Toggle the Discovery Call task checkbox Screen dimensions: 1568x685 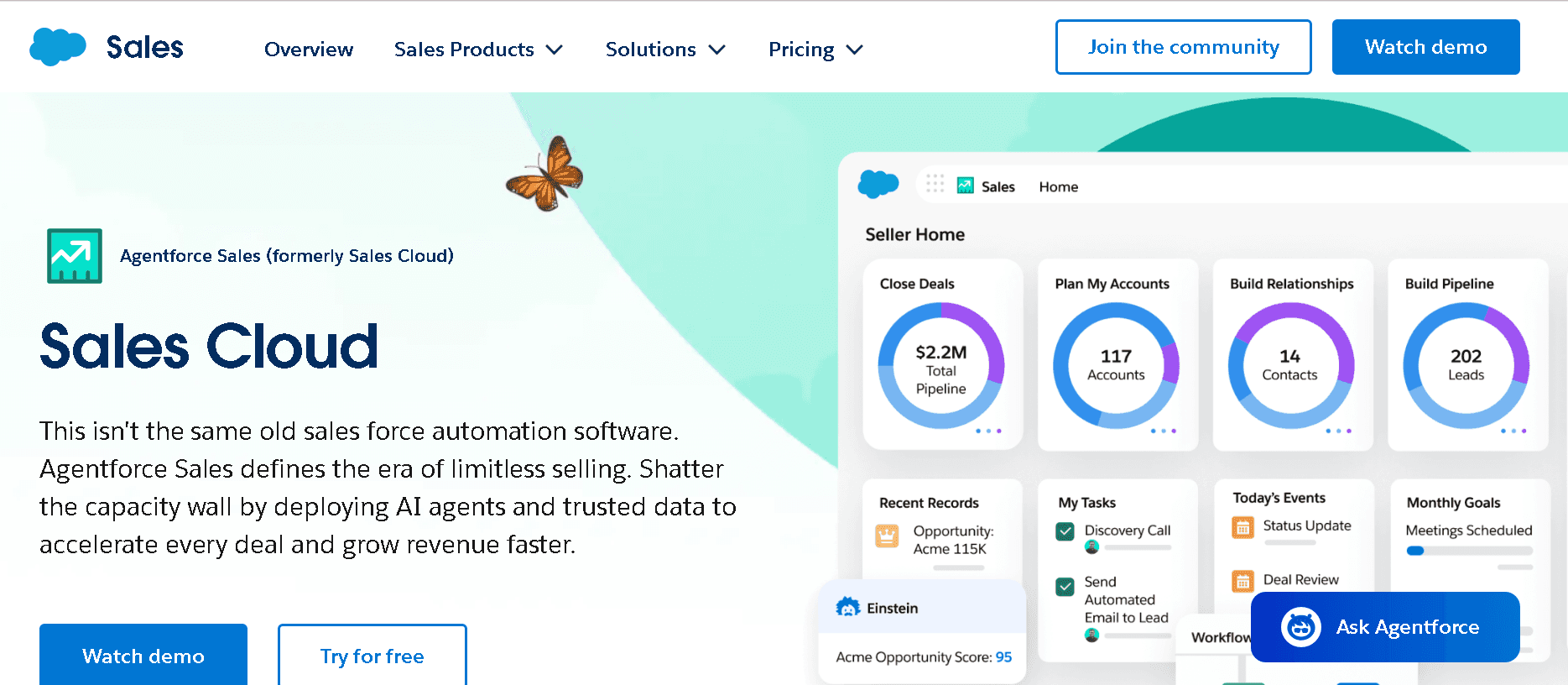point(1065,531)
